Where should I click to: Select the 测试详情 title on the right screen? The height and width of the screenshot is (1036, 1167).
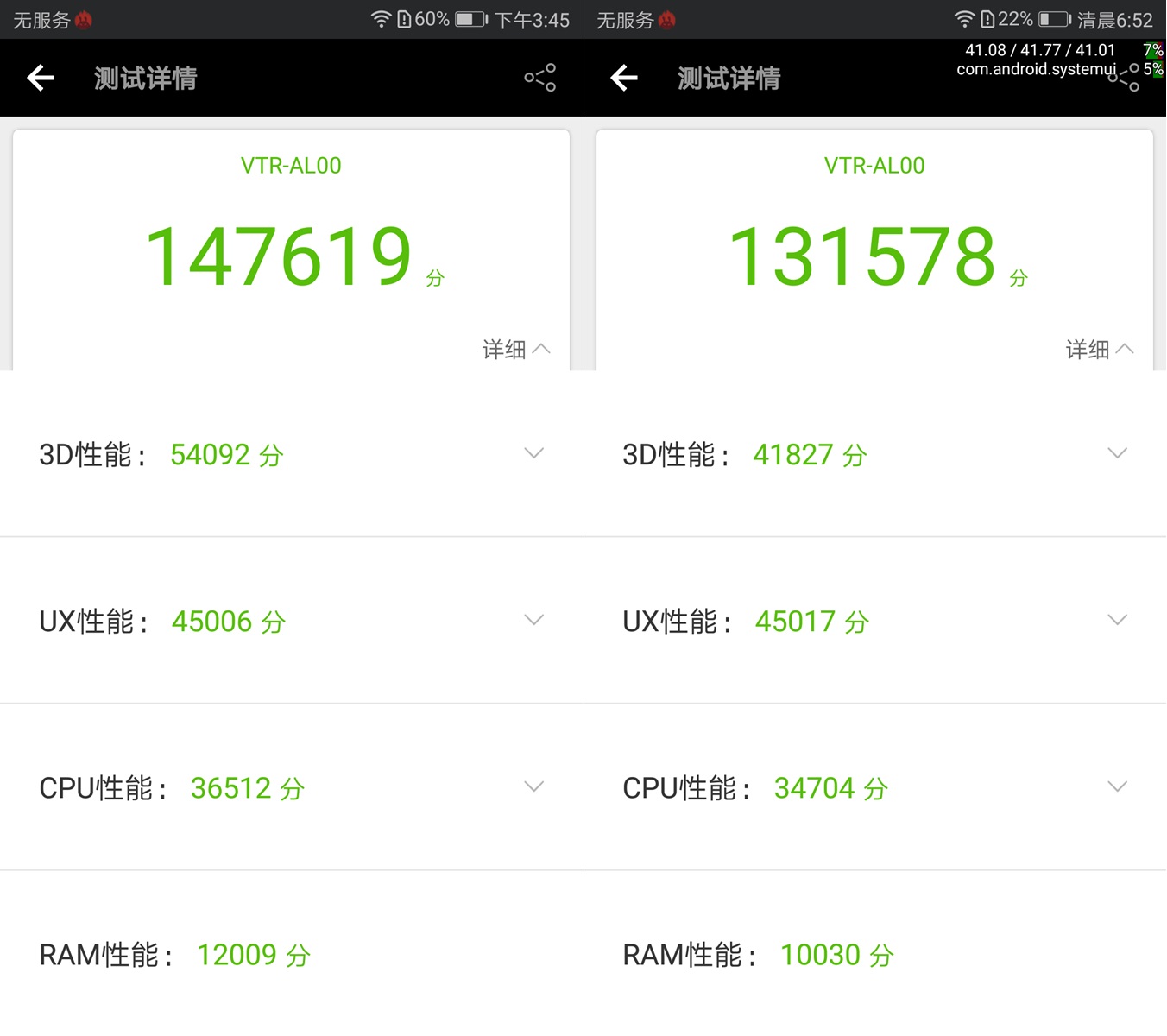tap(729, 78)
